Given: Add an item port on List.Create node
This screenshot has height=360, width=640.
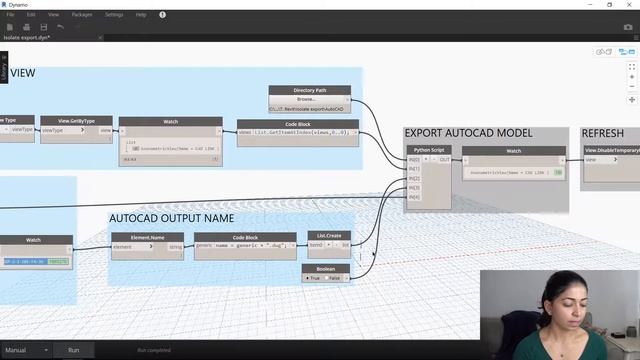Looking at the screenshot, I should (x=329, y=245).
